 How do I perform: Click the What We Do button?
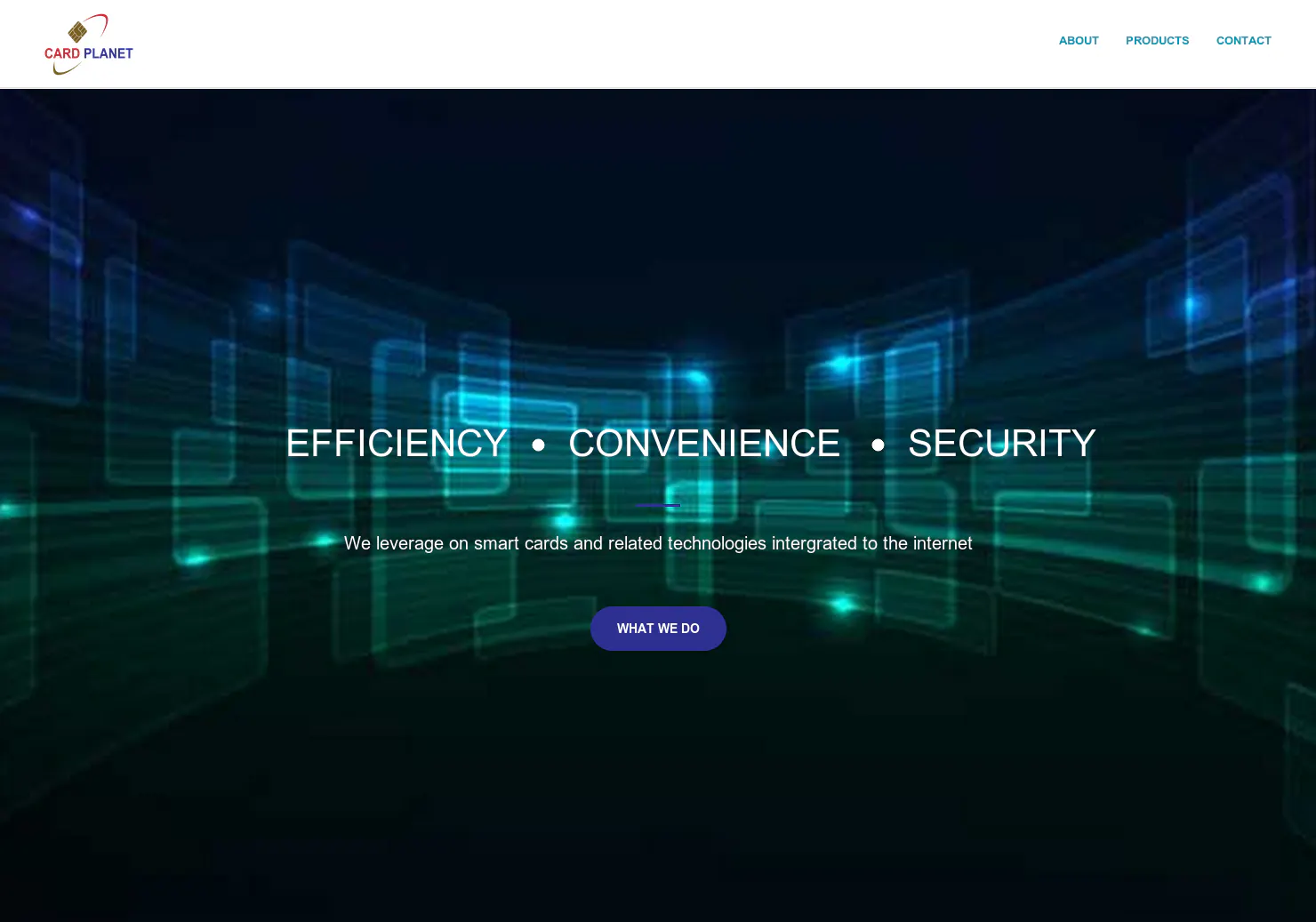(x=658, y=629)
